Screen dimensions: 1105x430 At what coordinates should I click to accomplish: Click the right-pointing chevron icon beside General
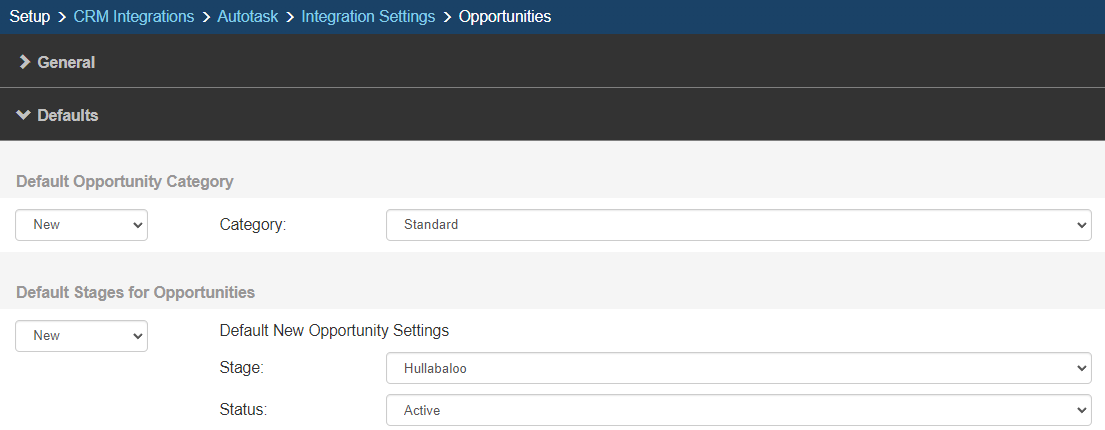pyautogui.click(x=24, y=62)
